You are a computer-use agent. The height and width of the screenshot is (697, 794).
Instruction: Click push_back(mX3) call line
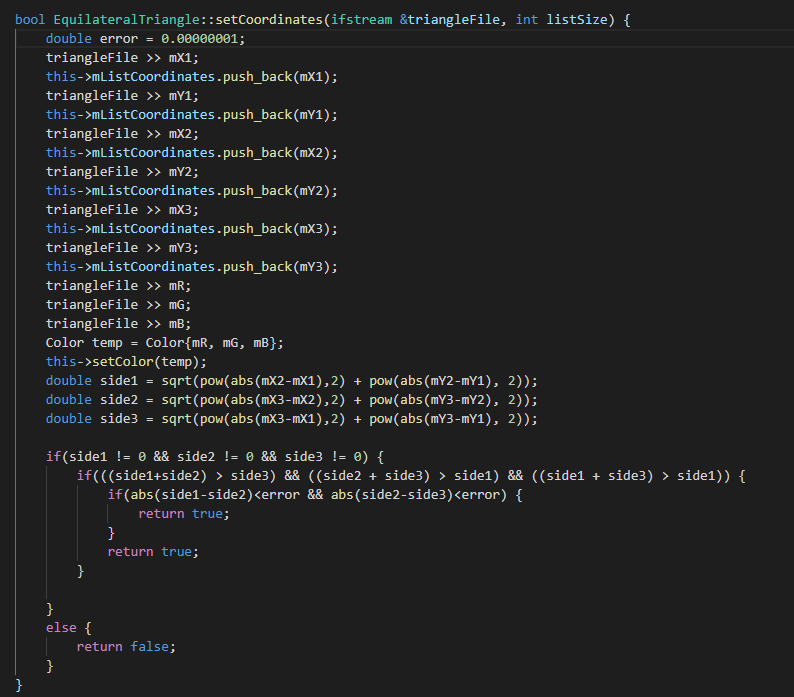click(x=192, y=229)
